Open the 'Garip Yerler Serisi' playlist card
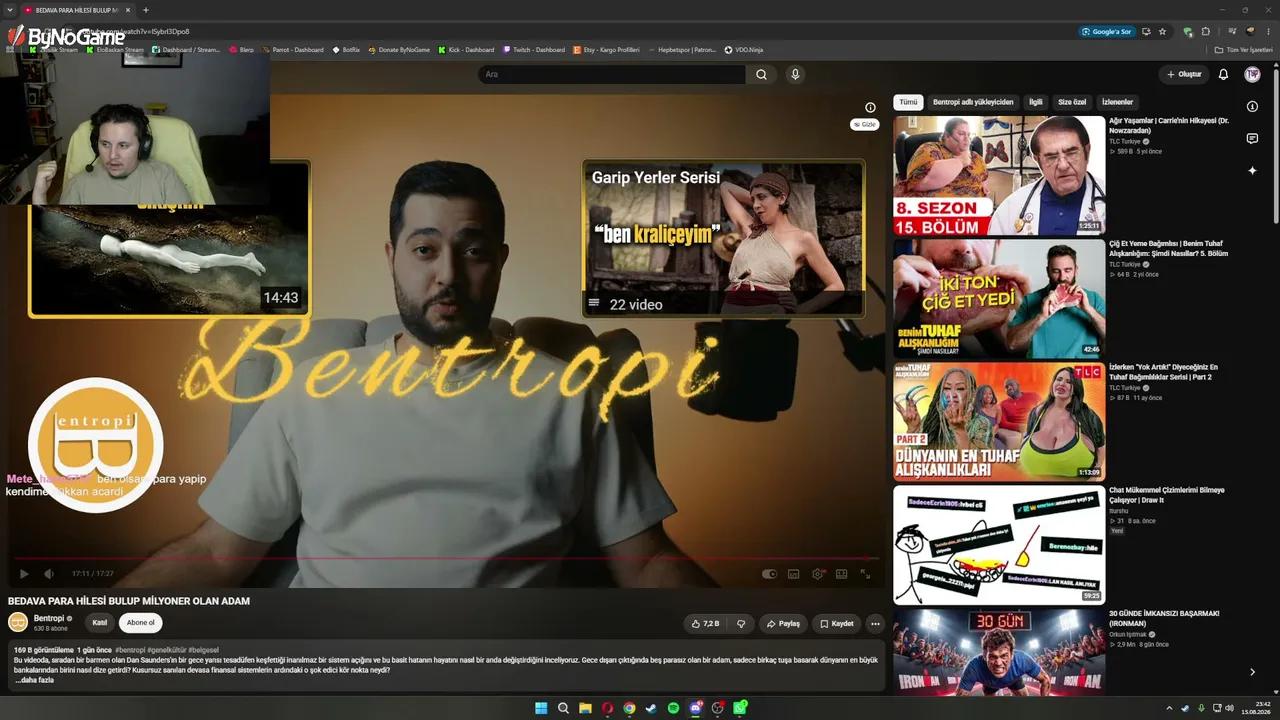The height and width of the screenshot is (720, 1280). coord(724,239)
